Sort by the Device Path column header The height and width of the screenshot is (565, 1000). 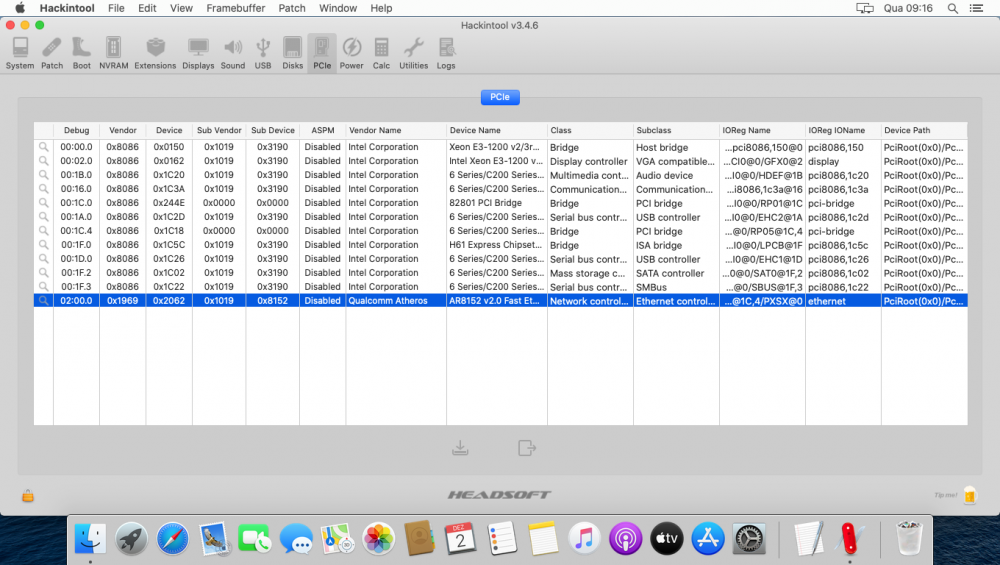924,130
